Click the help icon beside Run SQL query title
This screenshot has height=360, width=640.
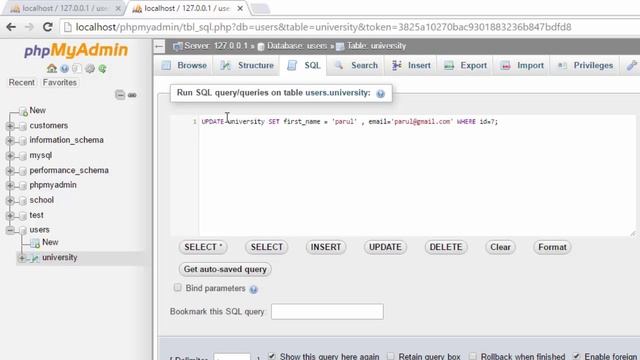(380, 93)
